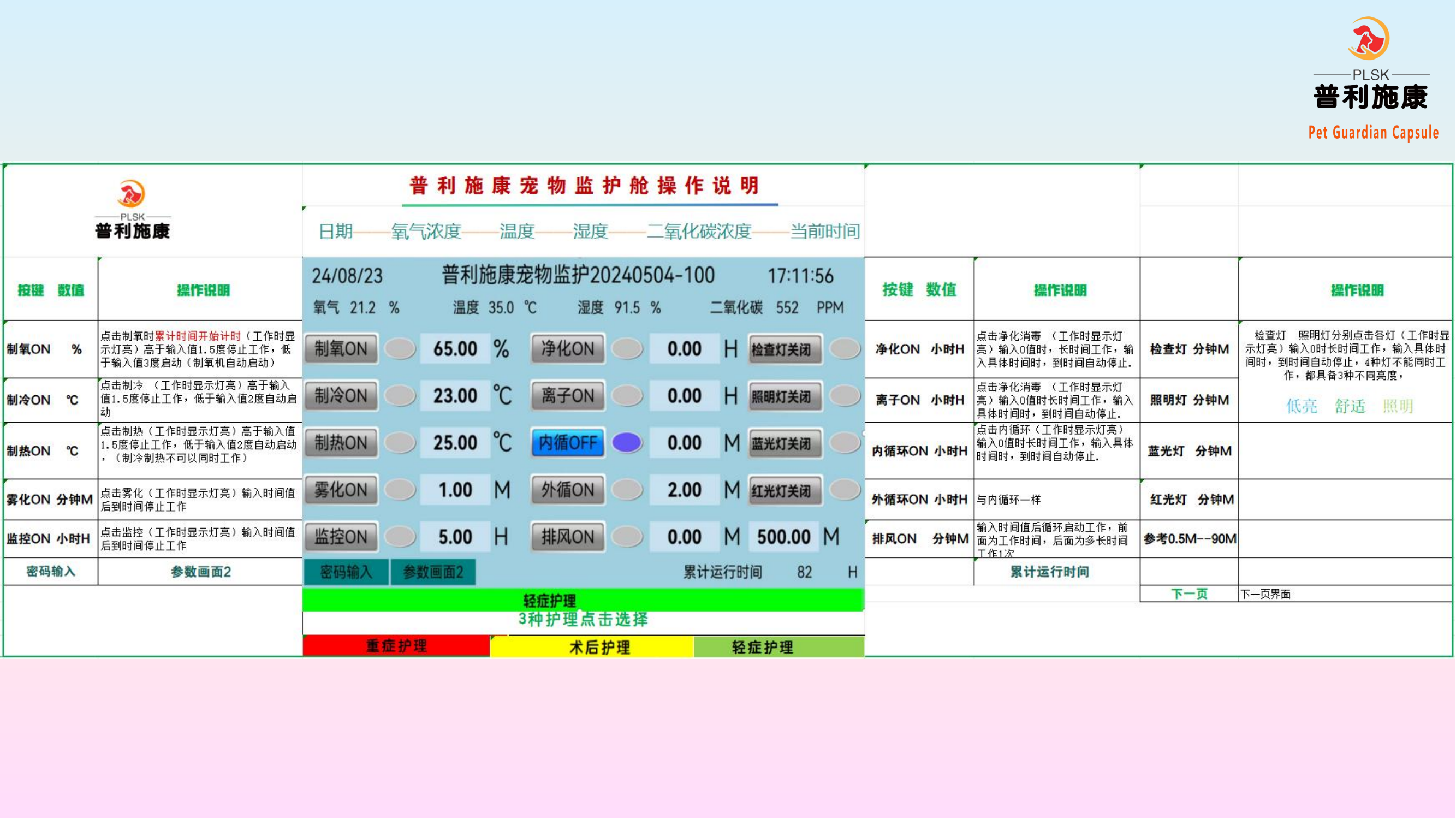
Task: Click the 低亮 brightness label
Action: pos(1302,406)
